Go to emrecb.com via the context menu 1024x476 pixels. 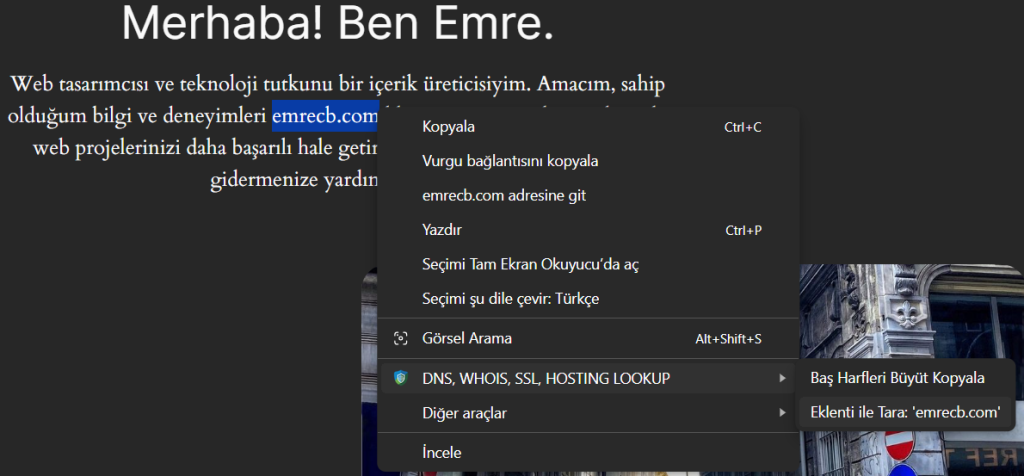[x=504, y=196]
